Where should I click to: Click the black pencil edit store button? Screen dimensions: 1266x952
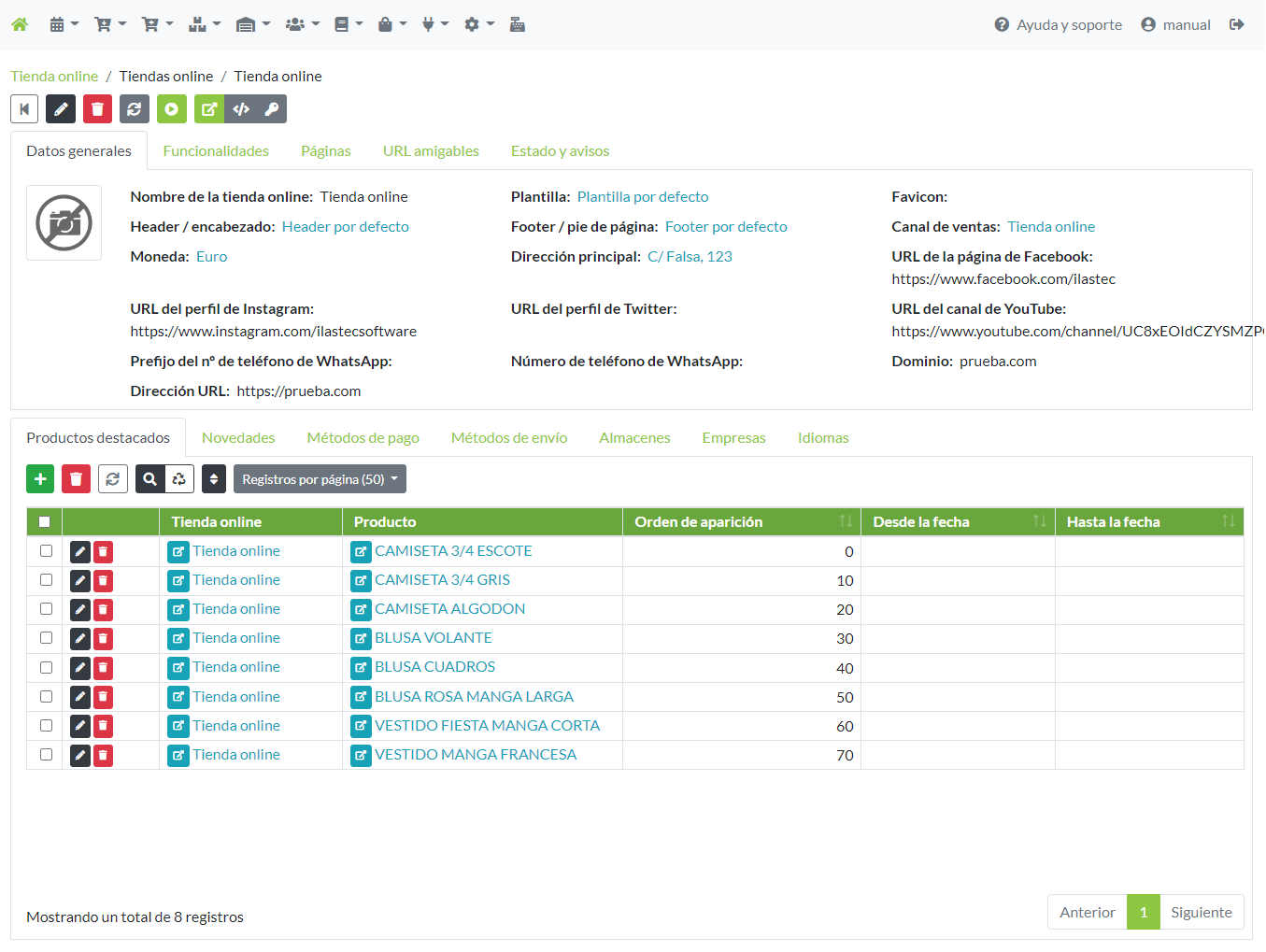pos(61,109)
